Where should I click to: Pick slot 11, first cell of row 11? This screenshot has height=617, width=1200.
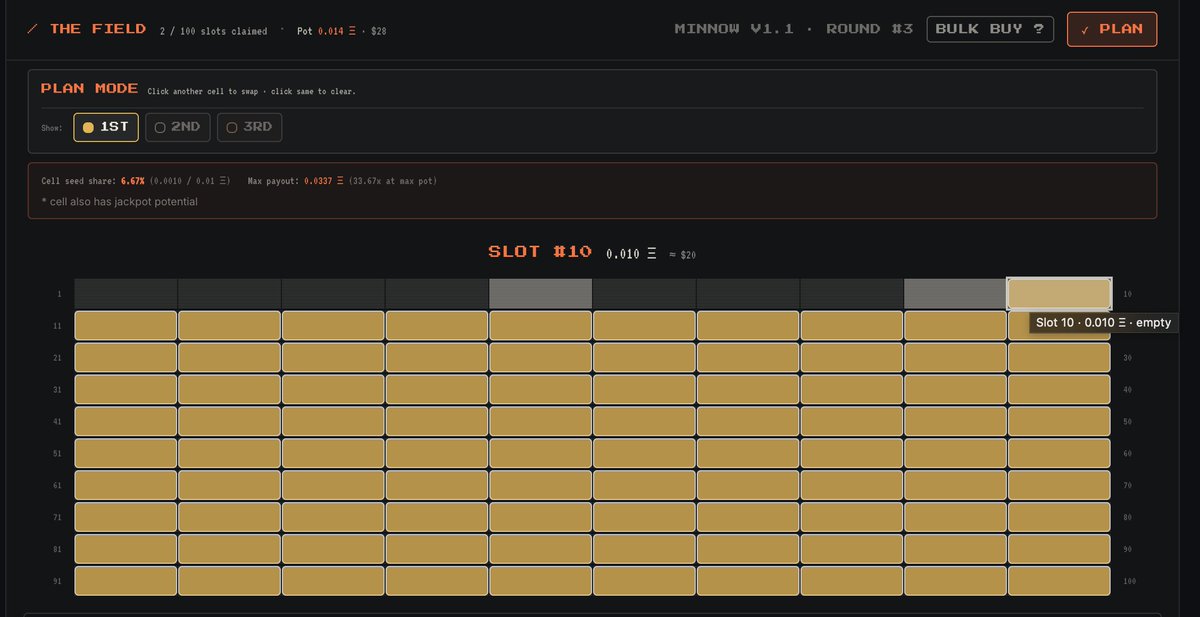coord(126,326)
